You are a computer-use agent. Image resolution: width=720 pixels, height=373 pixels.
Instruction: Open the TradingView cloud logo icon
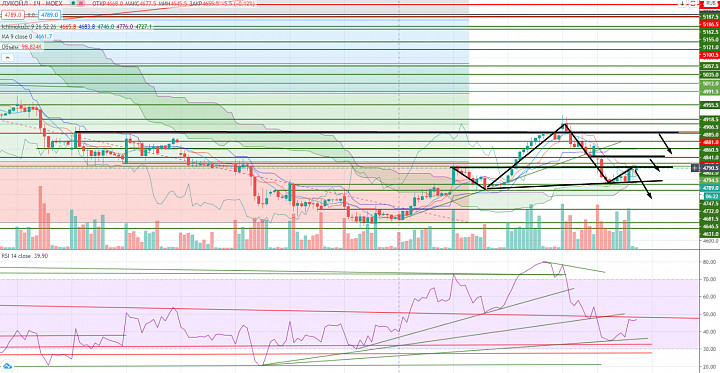(x=8, y=367)
